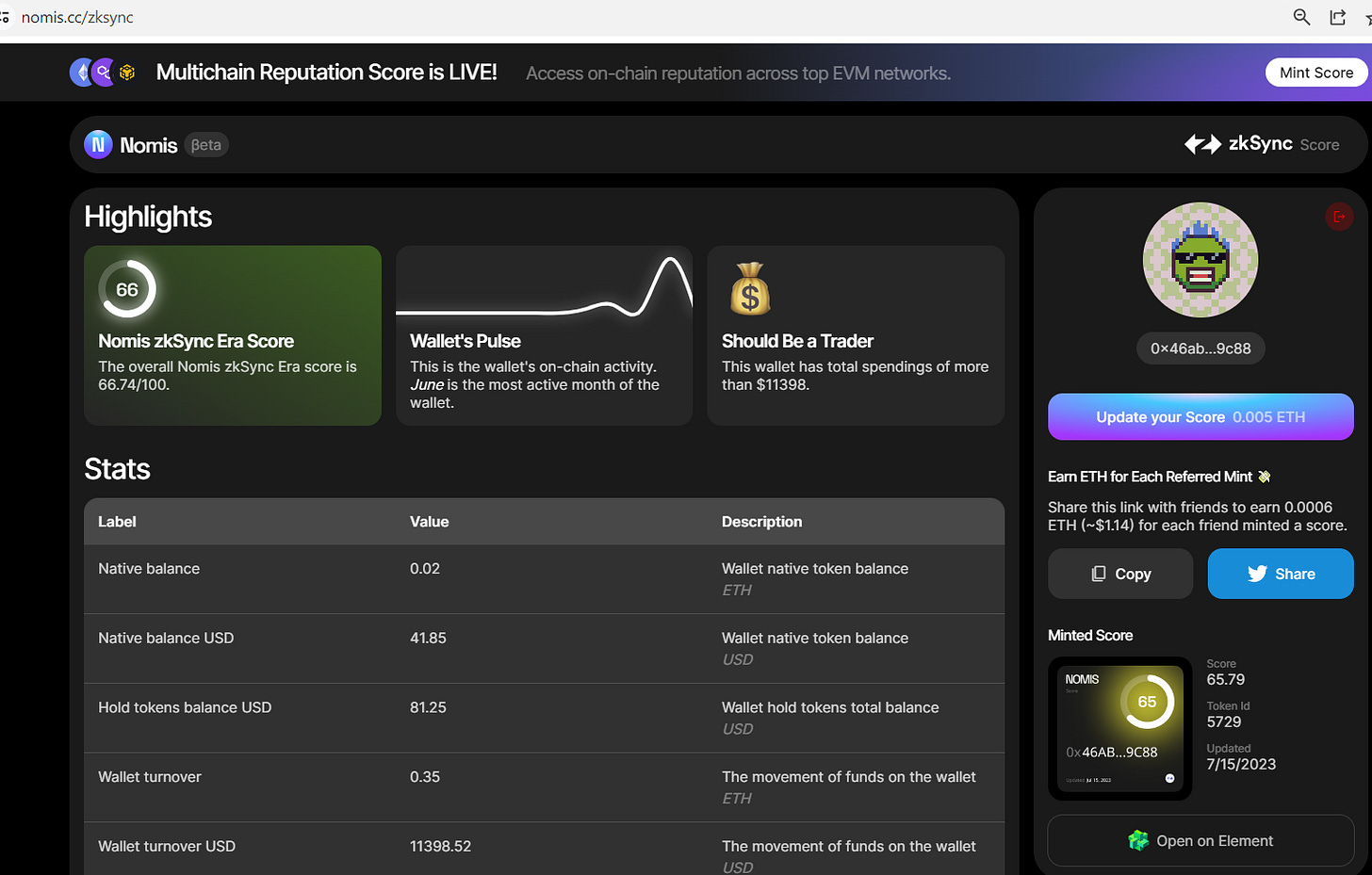1372x875 pixels.
Task: Click the Value column header
Action: pyautogui.click(x=429, y=522)
